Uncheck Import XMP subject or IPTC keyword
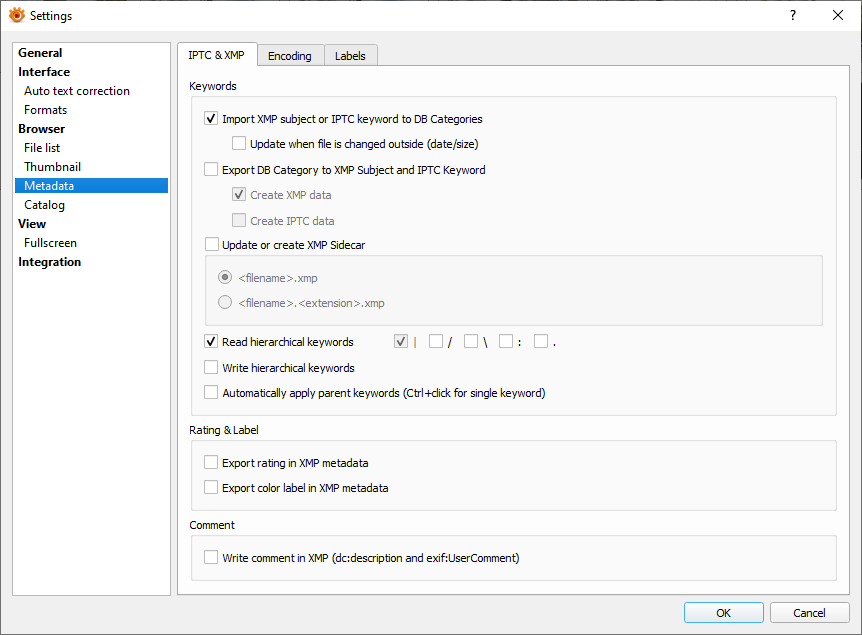 pyautogui.click(x=211, y=119)
